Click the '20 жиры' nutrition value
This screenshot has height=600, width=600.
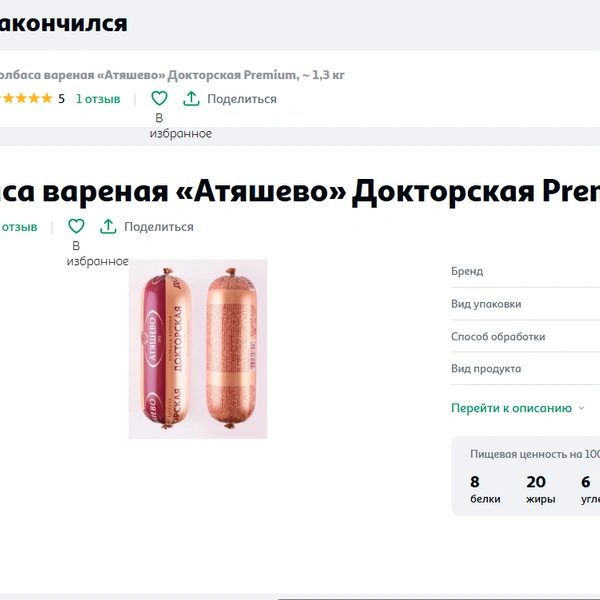[x=540, y=490]
